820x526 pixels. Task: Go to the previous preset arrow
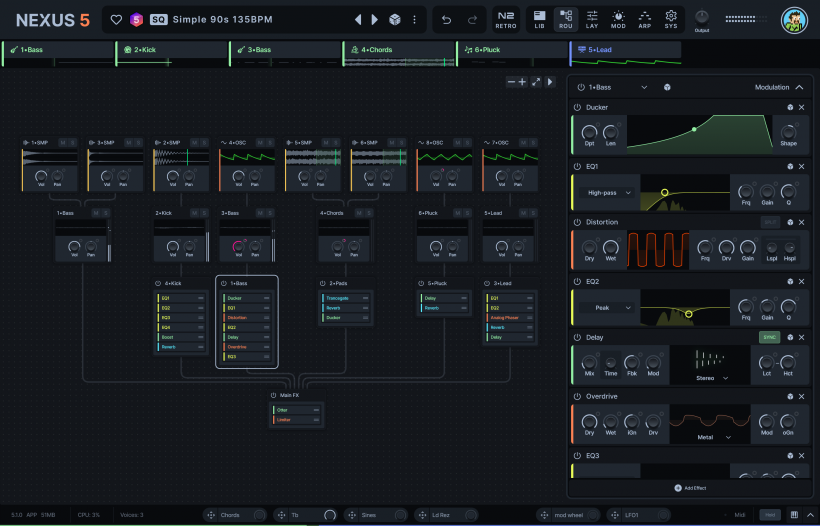(358, 20)
